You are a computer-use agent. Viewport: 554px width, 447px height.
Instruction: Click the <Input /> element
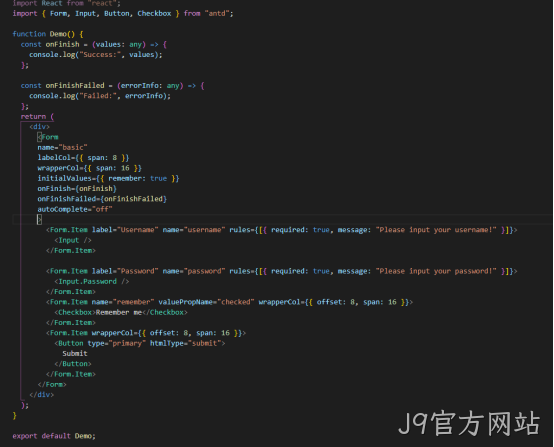click(x=73, y=240)
